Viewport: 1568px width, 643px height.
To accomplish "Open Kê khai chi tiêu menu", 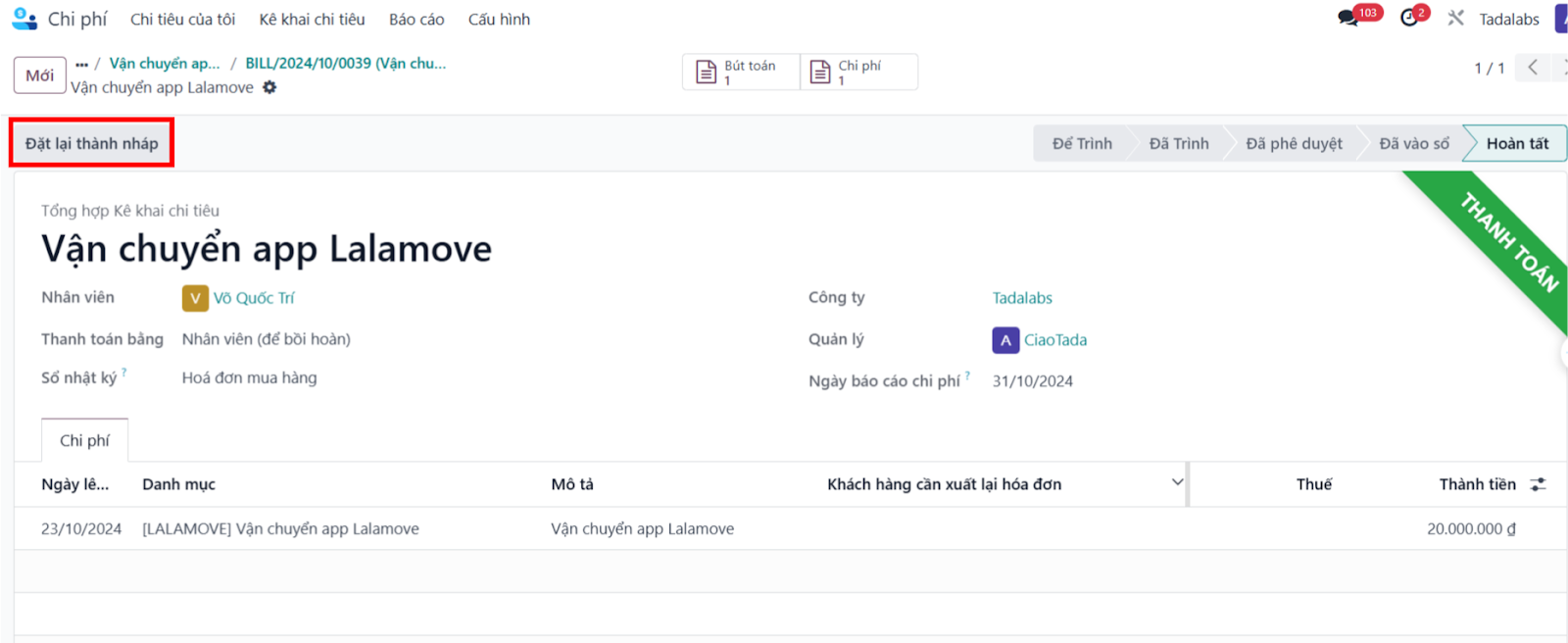I will pyautogui.click(x=312, y=20).
